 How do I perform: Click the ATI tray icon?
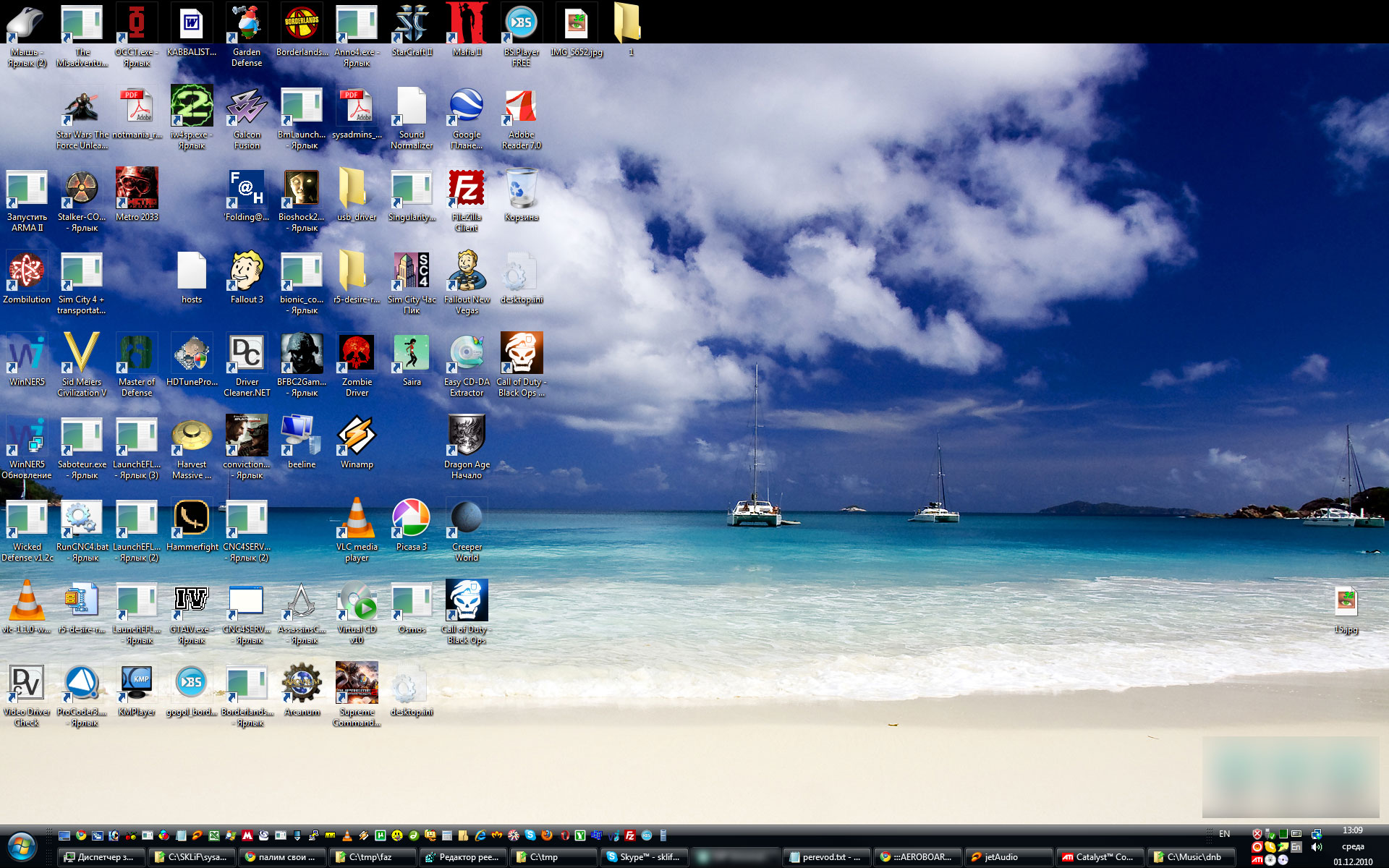tap(1257, 860)
